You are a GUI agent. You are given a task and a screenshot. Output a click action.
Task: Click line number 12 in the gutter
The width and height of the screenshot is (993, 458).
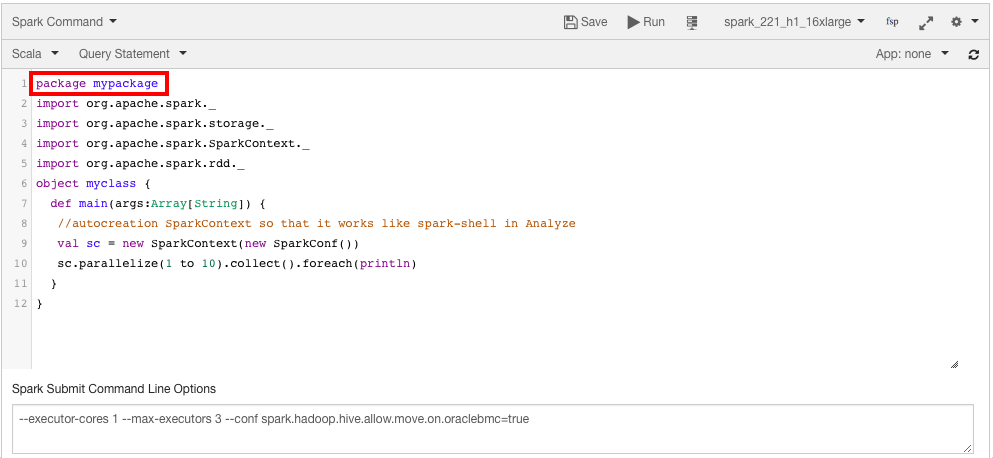[20, 303]
